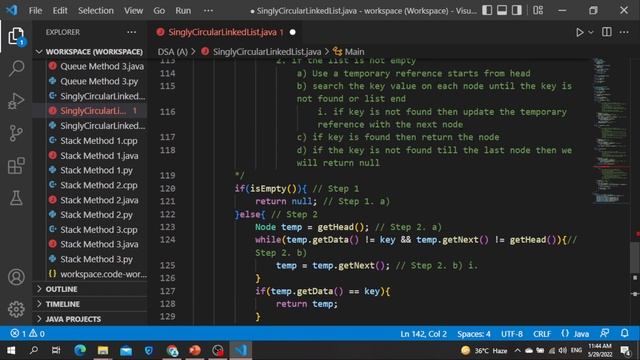
Task: Open the Edit menu
Action: click(60, 11)
